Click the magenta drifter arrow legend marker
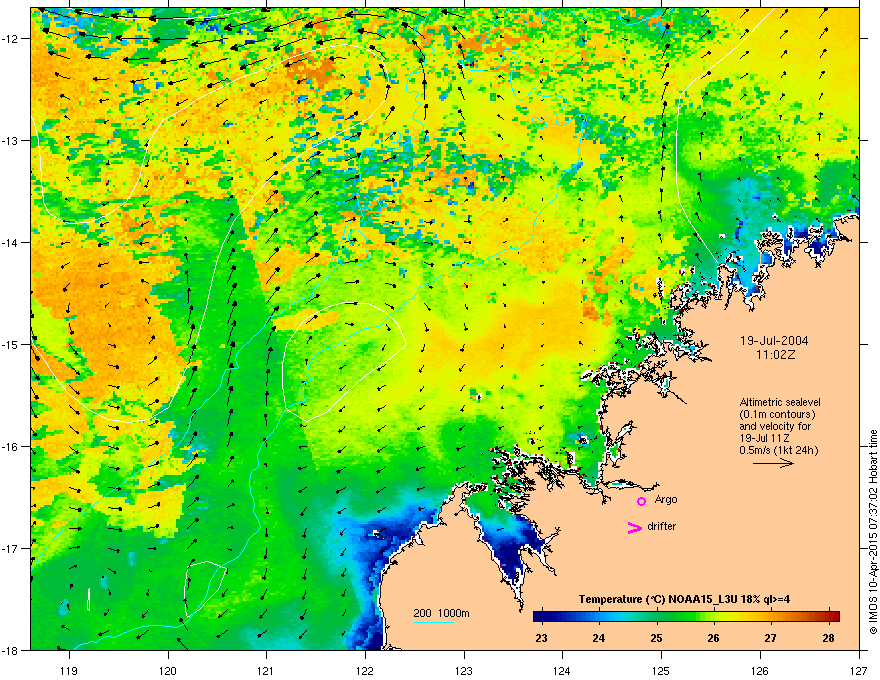Screen dimensions: 880x680 click(x=635, y=527)
